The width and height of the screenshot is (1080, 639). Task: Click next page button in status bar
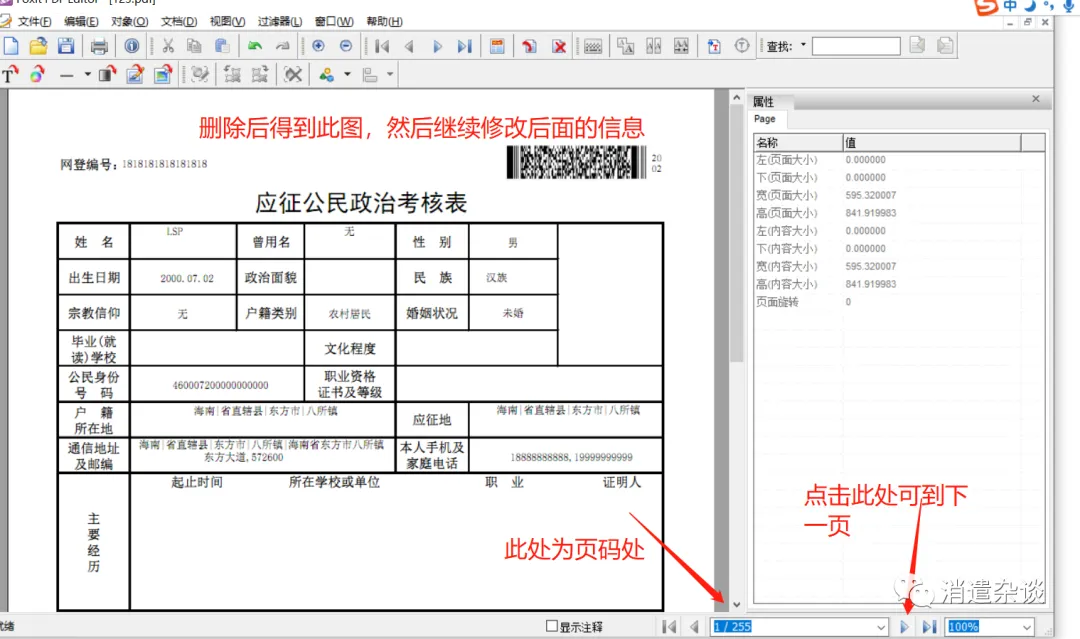(x=904, y=627)
